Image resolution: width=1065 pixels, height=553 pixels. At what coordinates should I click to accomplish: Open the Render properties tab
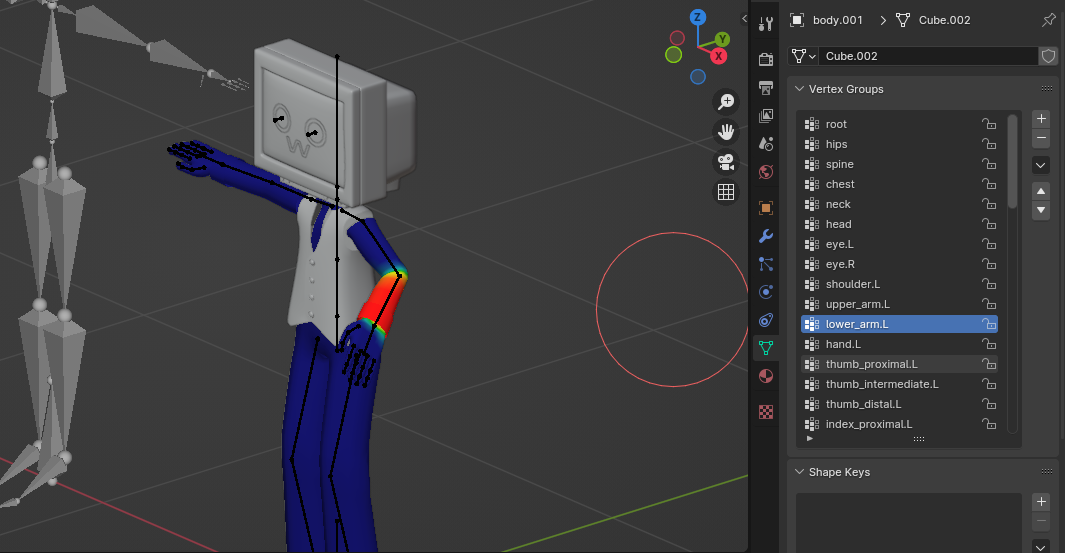(x=765, y=59)
